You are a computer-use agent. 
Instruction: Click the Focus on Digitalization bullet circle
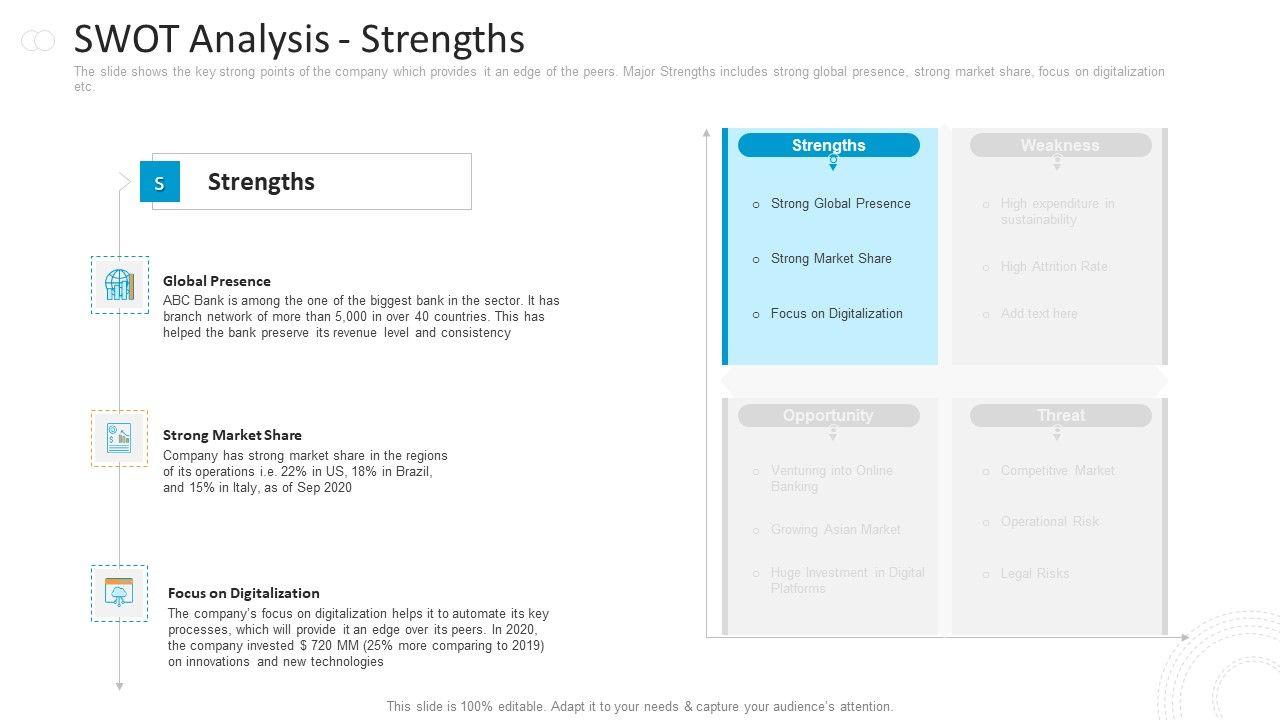(x=756, y=314)
